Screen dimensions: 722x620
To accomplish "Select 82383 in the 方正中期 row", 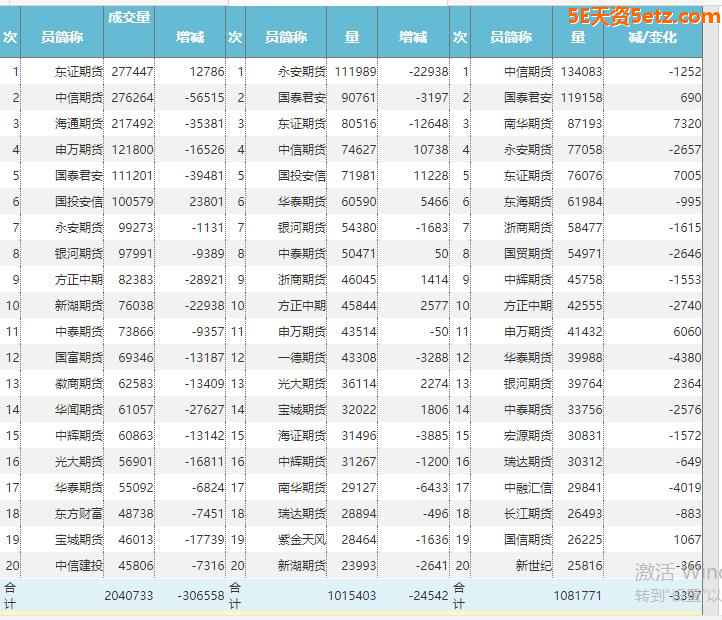I will (135, 280).
